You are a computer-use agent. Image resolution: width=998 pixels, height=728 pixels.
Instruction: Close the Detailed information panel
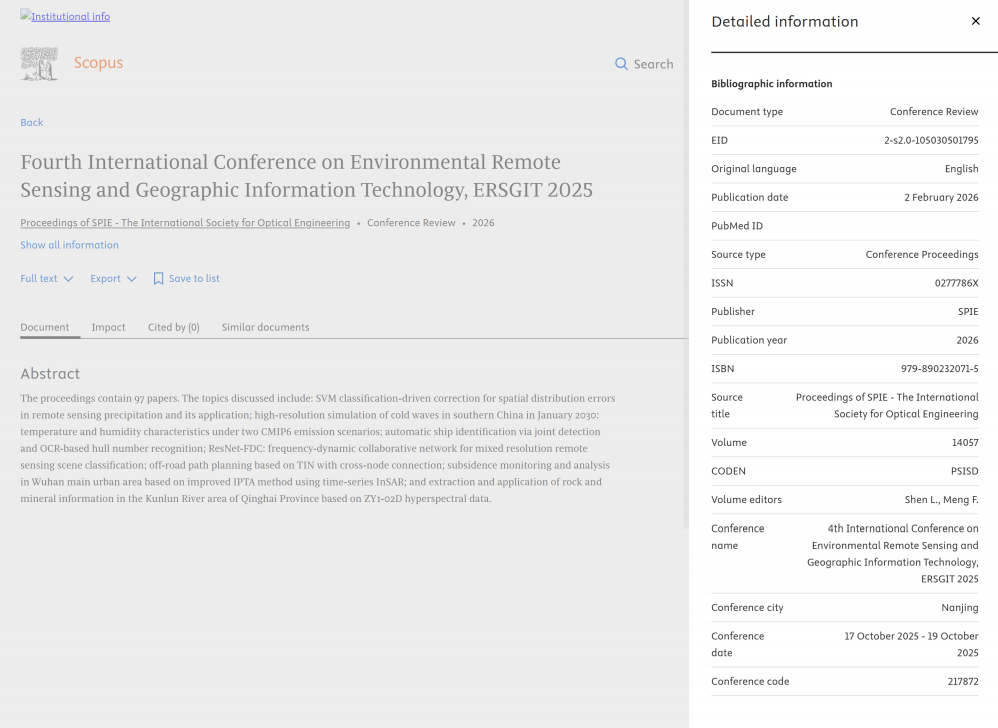(x=975, y=21)
